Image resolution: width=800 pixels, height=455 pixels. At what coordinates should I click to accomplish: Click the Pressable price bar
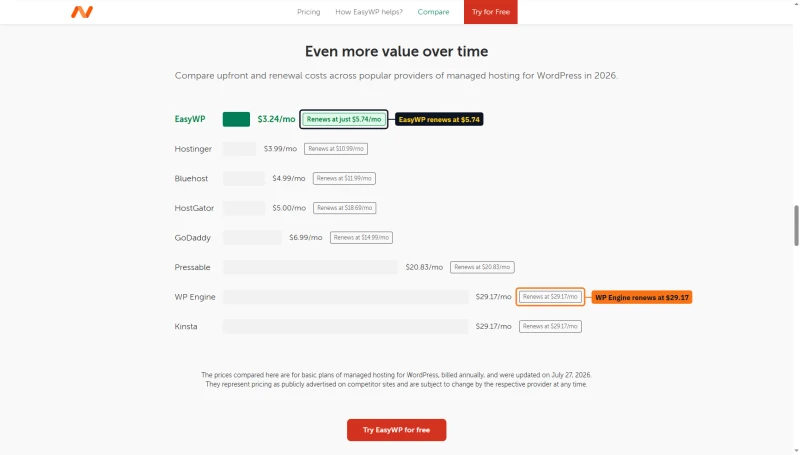310,267
